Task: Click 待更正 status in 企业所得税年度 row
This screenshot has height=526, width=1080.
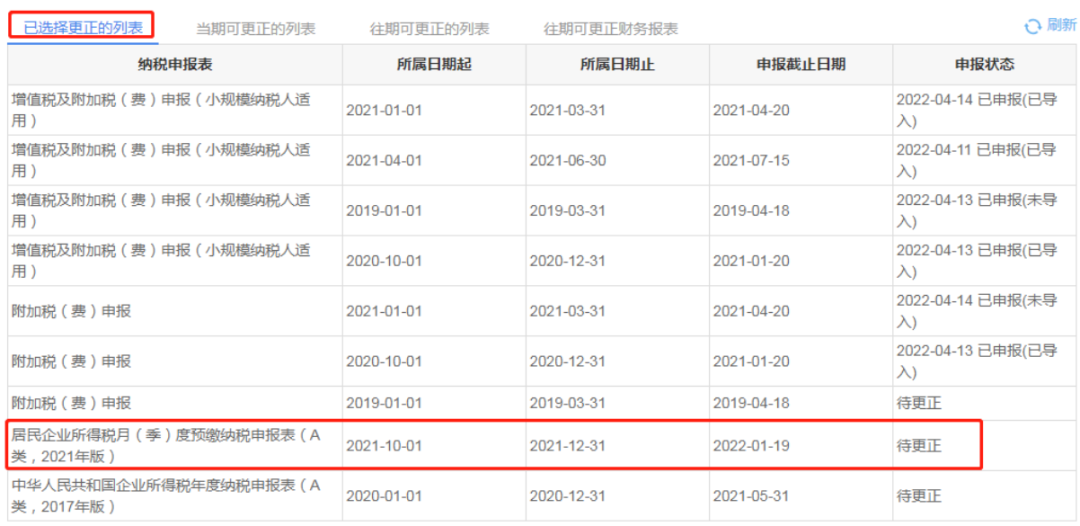Action: [919, 496]
